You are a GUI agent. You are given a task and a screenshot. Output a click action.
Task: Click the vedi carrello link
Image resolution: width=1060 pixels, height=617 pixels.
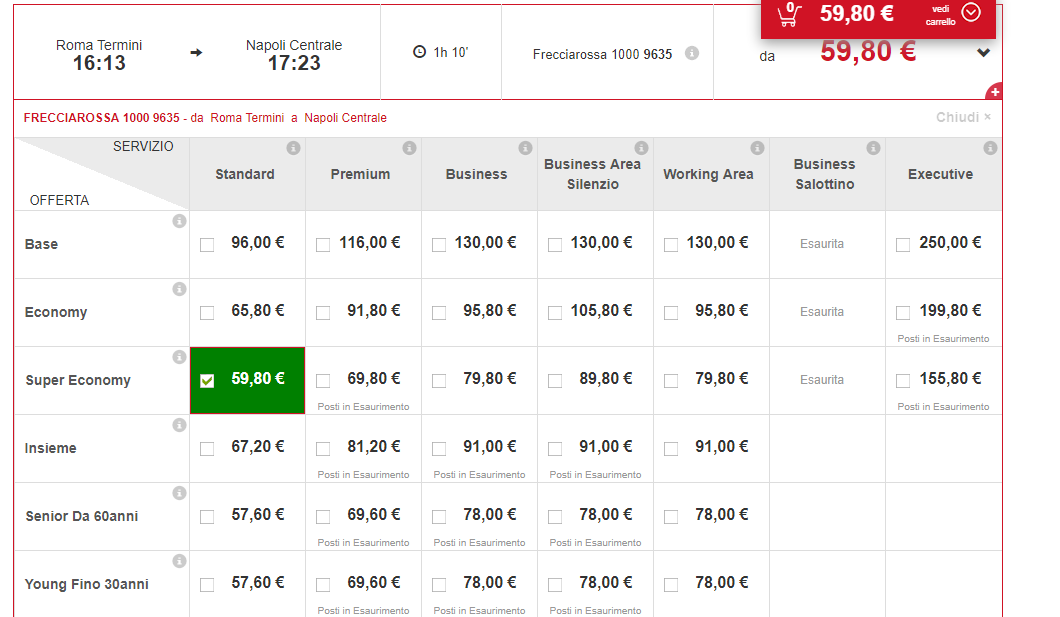[940, 14]
